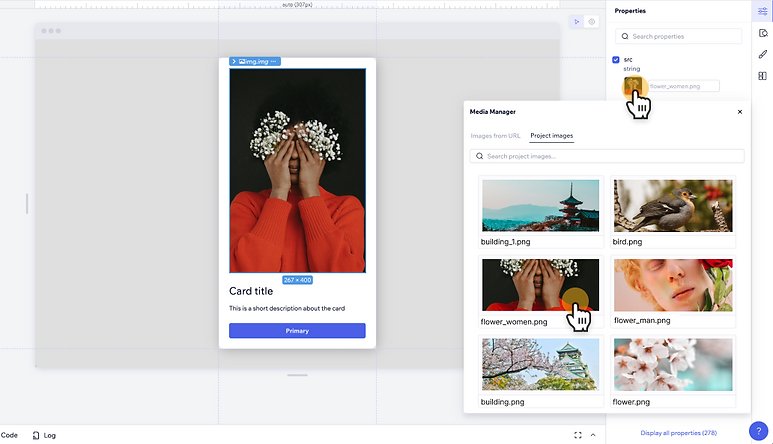Open the brush styles panel icon
773x444 pixels.
[x=763, y=54]
